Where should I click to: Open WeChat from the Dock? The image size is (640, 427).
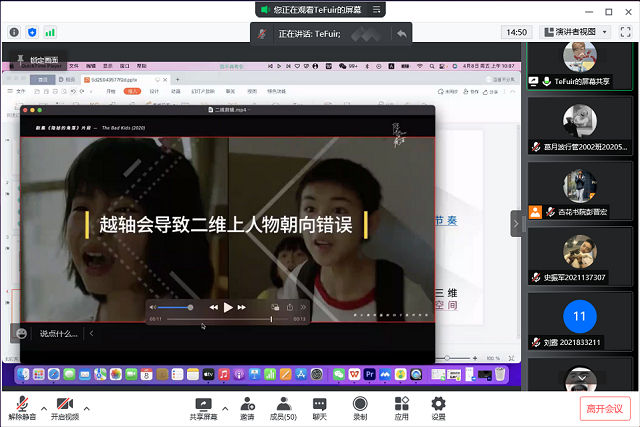tap(339, 374)
